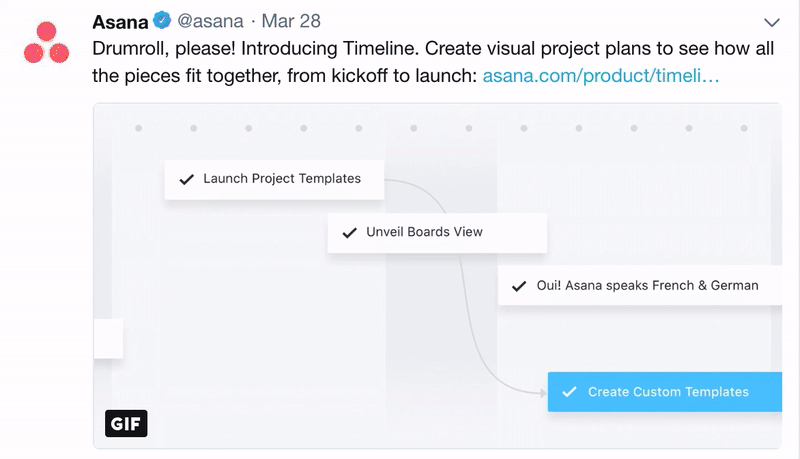
Task: Open the Asana display name profile
Action: 120,21
